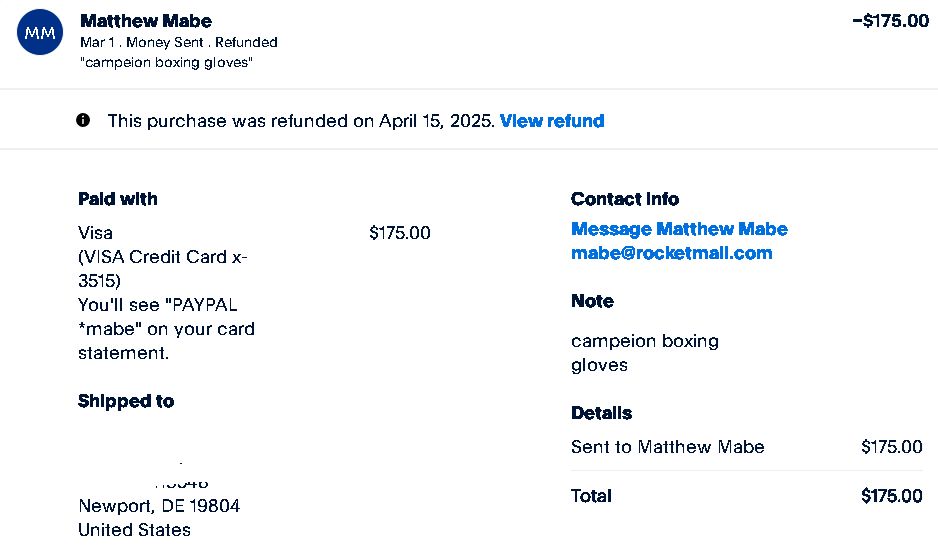Screen dimensions: 938x546
Task: Select the Newport, DE 19804 address line
Action: [x=159, y=505]
